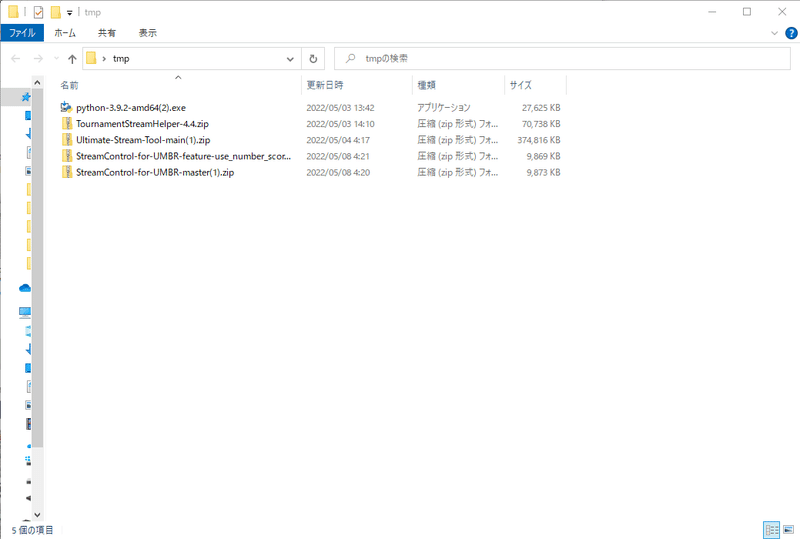
Task: Click the python installer file icon
Action: (x=66, y=107)
